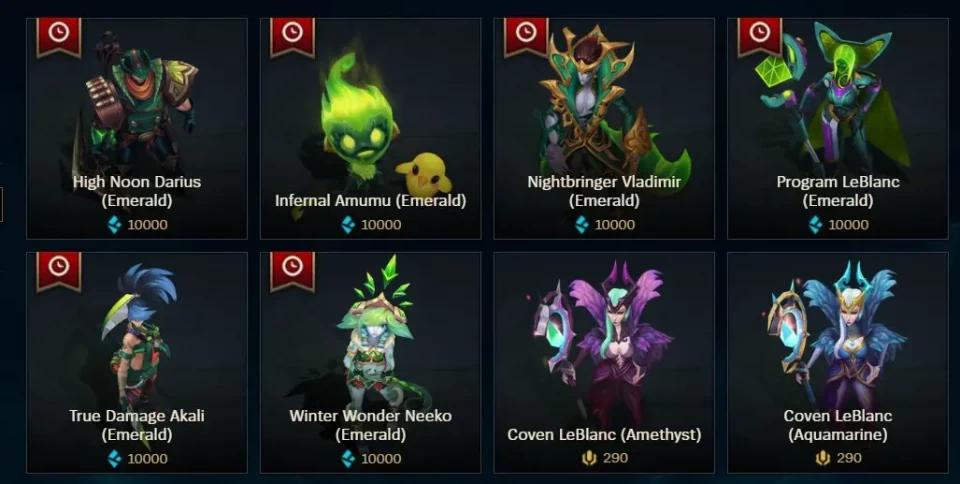Click orange essence icon under Coven LeBlanc (Aquamarine)
The image size is (960, 484).
[822, 458]
